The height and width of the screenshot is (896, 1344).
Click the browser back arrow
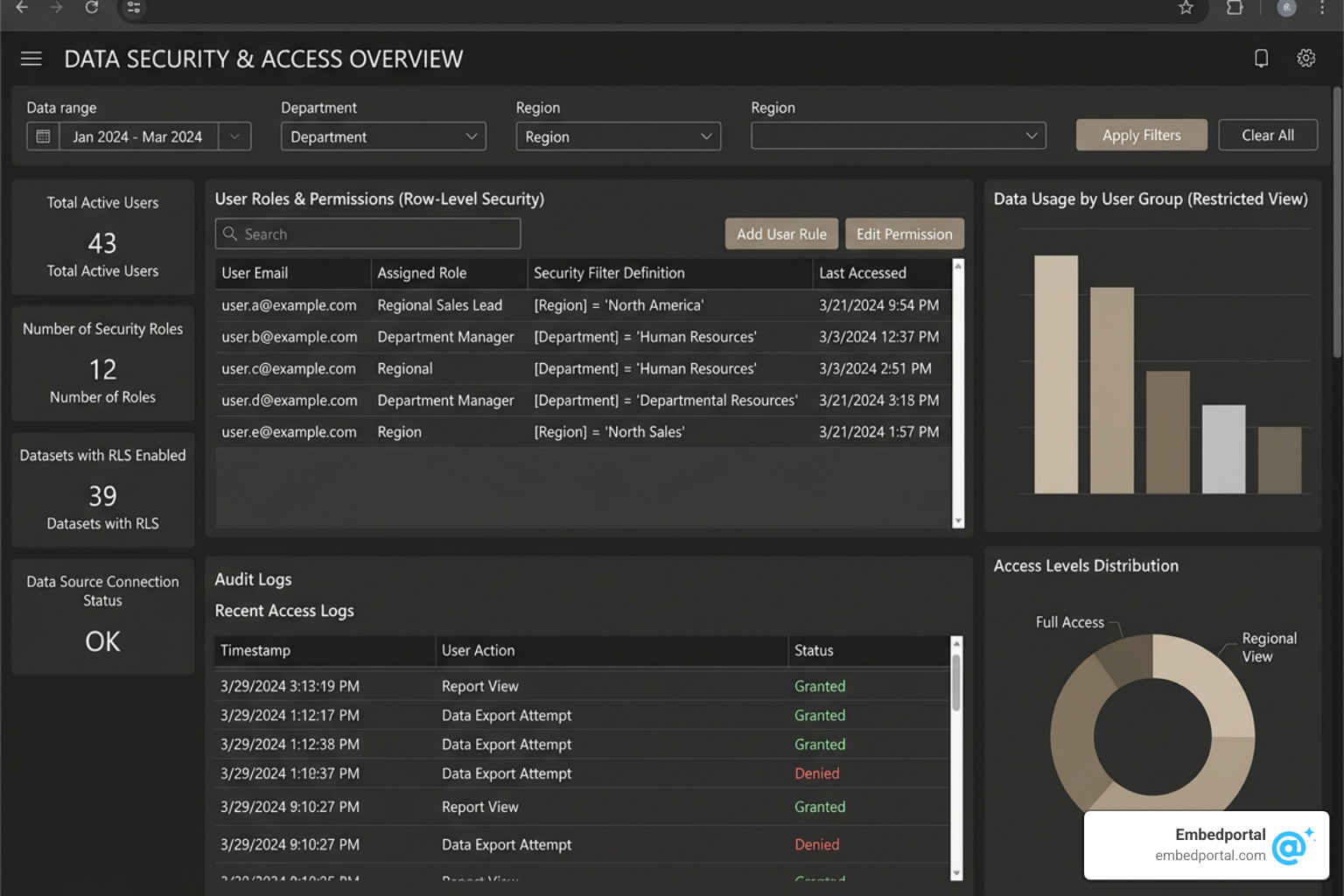[23, 8]
